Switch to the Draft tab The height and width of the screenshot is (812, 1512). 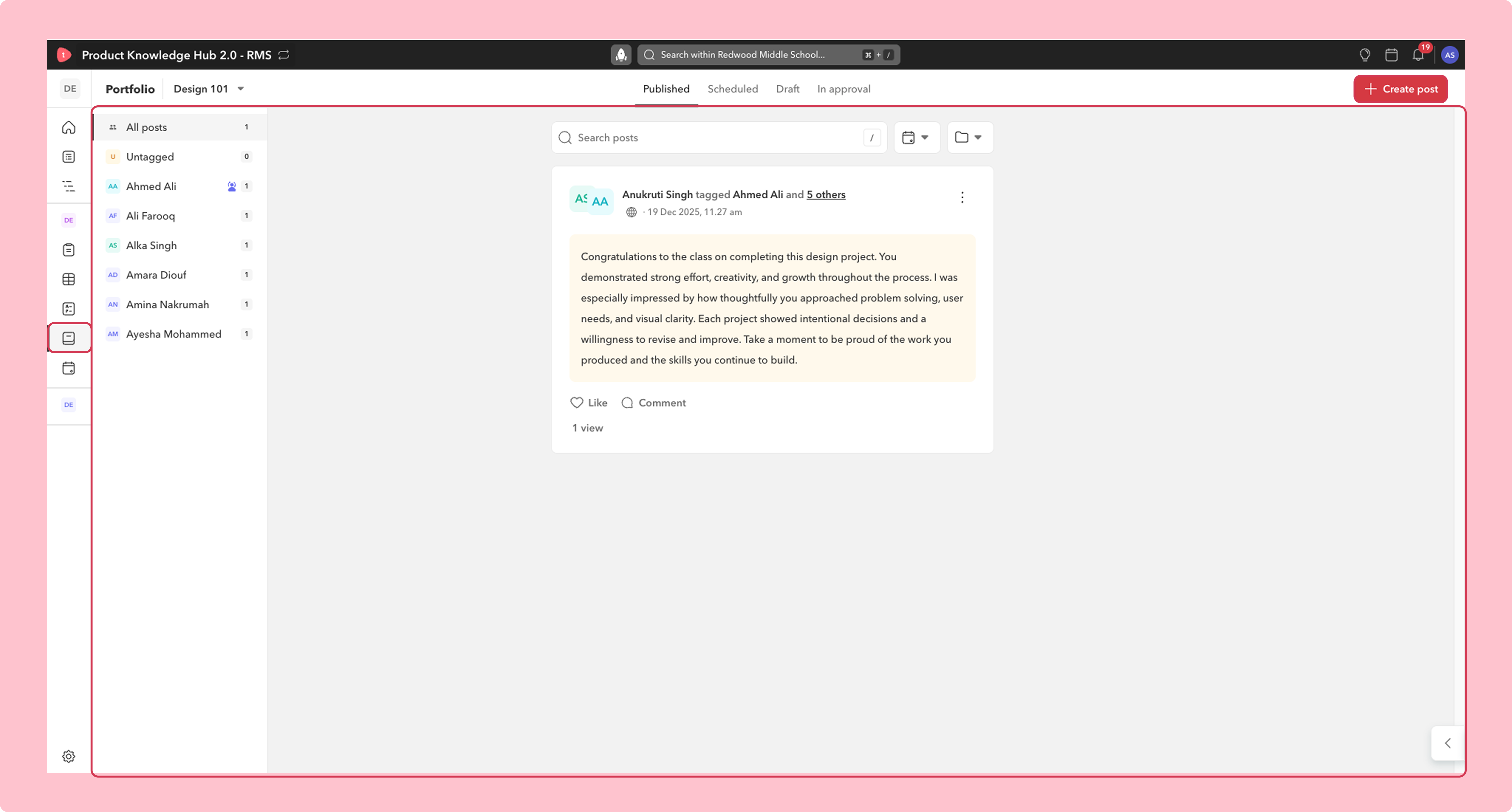coord(788,89)
